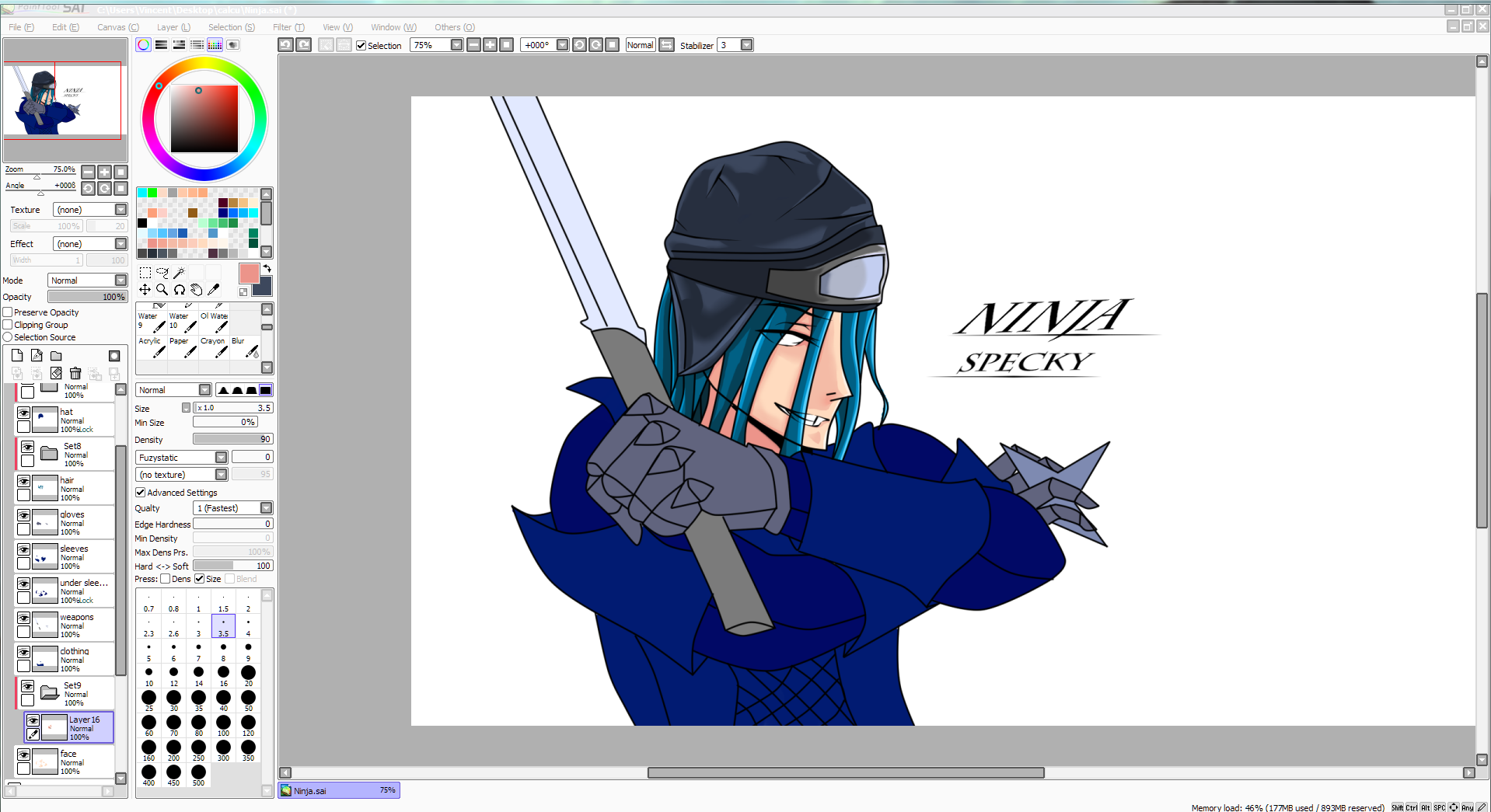Click the zoom in button above the navigator
The width and height of the screenshot is (1491, 812).
coord(104,172)
